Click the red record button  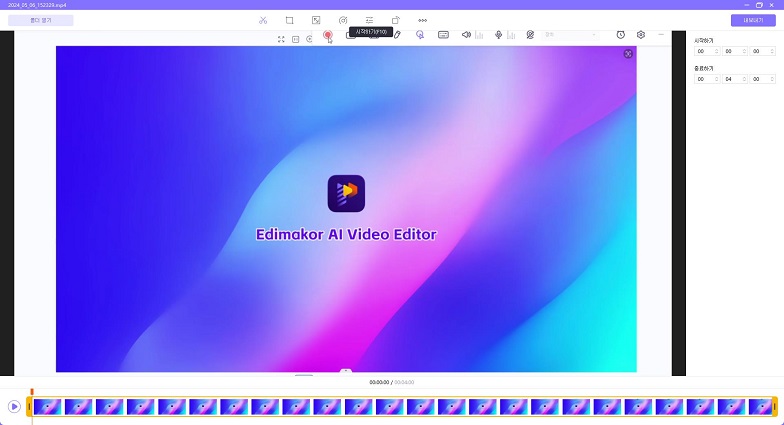pos(327,35)
